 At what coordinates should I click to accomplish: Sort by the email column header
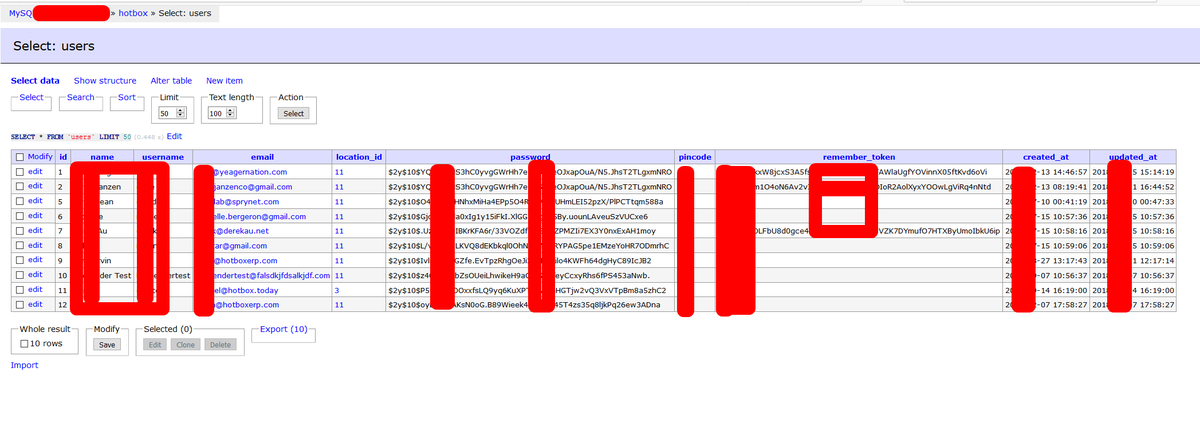tap(261, 157)
